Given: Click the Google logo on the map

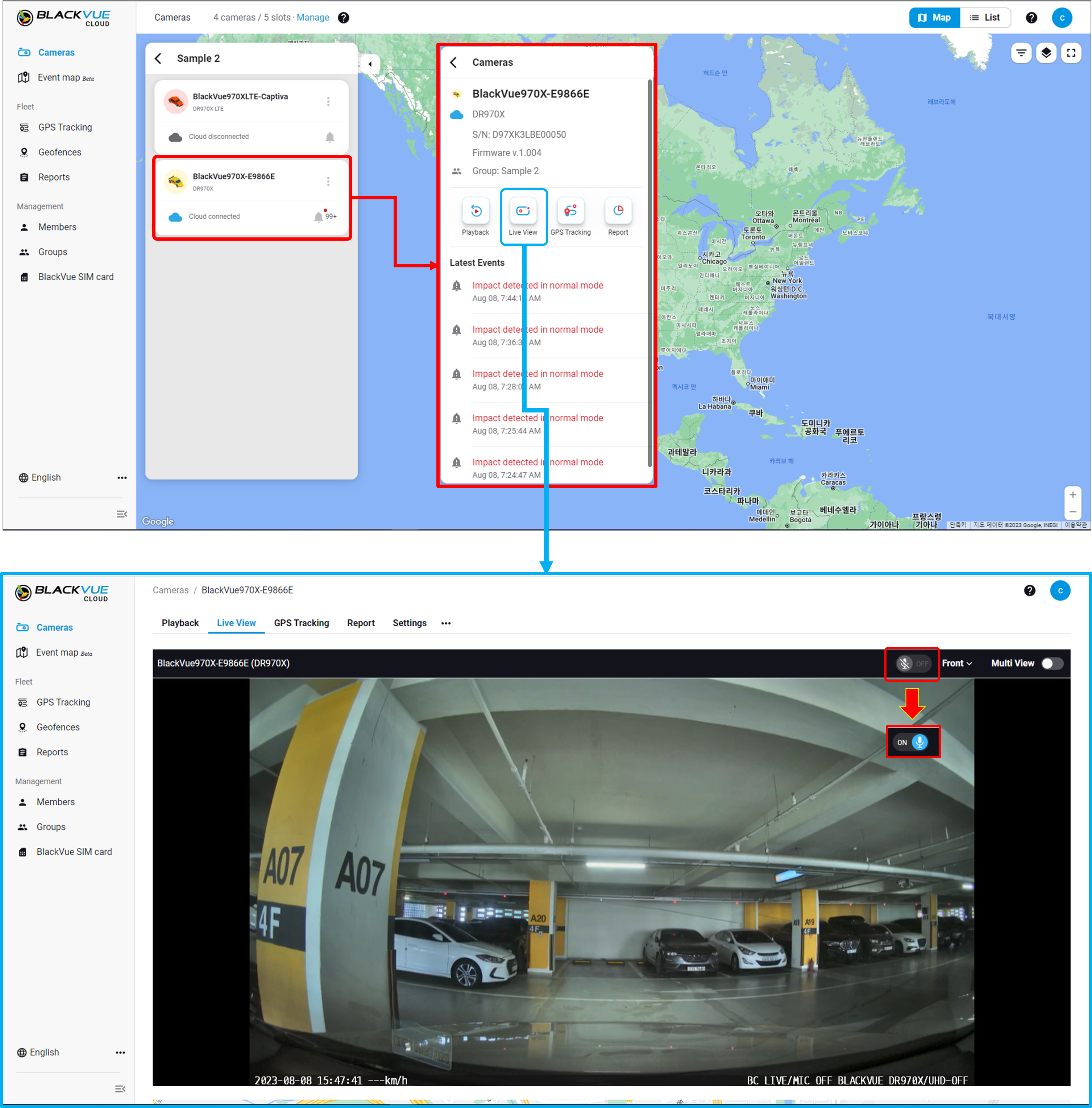Looking at the screenshot, I should pos(158,521).
